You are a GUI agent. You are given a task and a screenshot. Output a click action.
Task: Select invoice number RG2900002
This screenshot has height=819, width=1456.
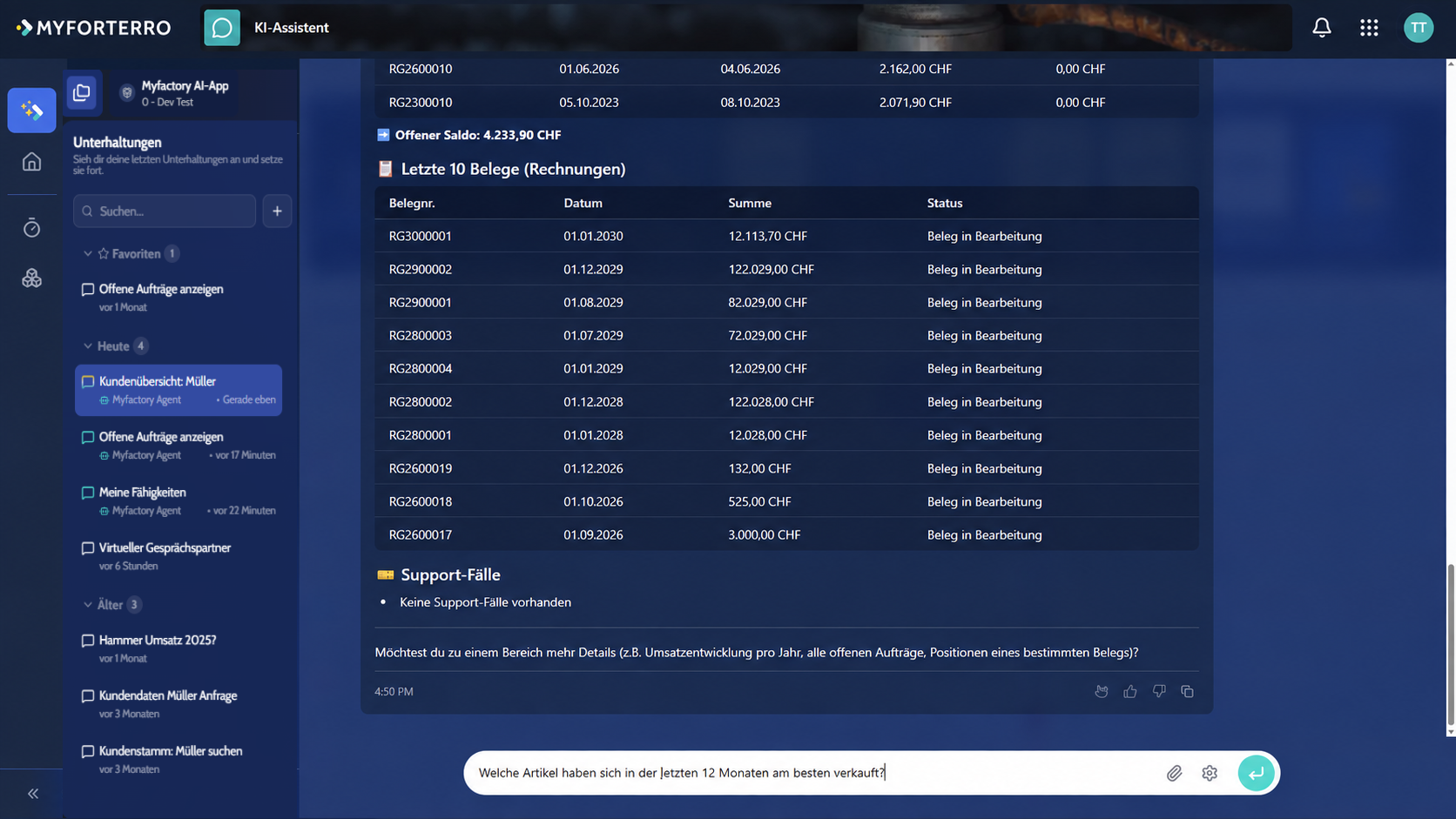point(421,269)
